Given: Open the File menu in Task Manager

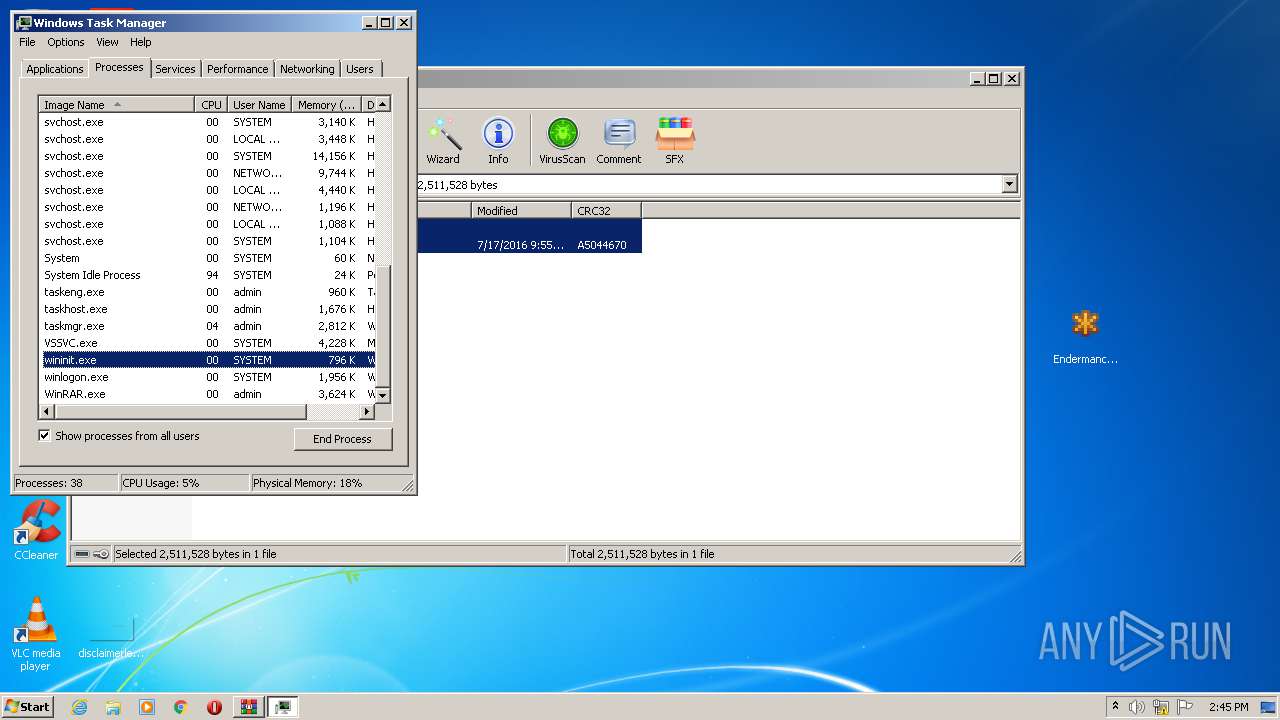Looking at the screenshot, I should pos(27,42).
